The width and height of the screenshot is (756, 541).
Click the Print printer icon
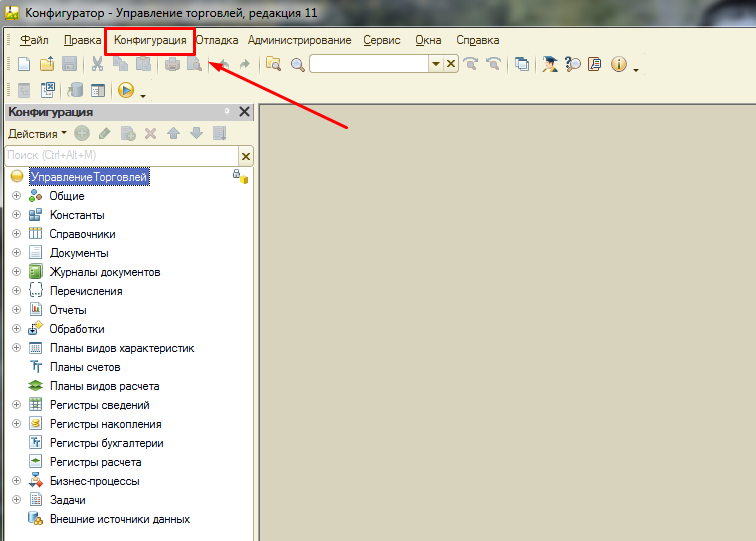172,64
